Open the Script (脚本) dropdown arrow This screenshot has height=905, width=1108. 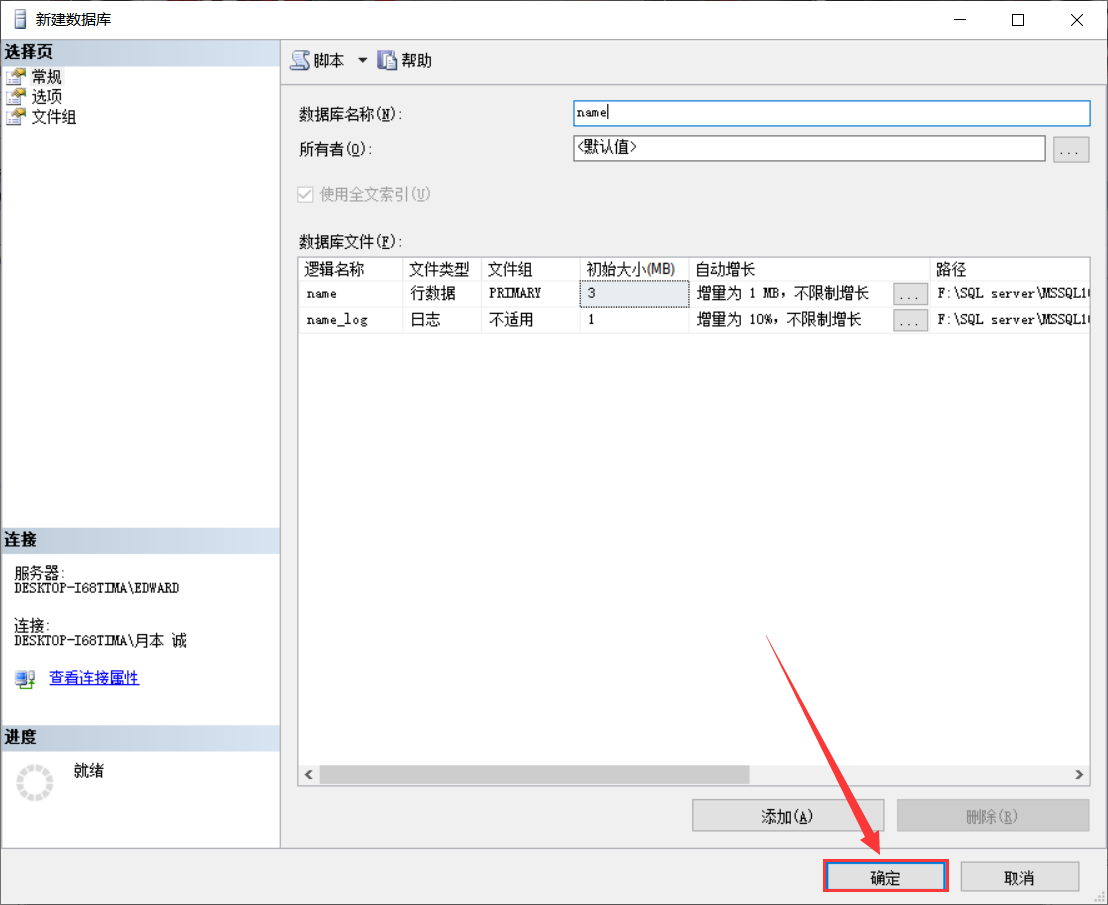[363, 61]
